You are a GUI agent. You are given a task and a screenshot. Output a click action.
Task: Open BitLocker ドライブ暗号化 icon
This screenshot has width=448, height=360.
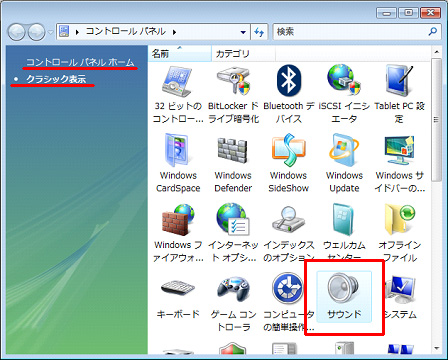(x=233, y=94)
